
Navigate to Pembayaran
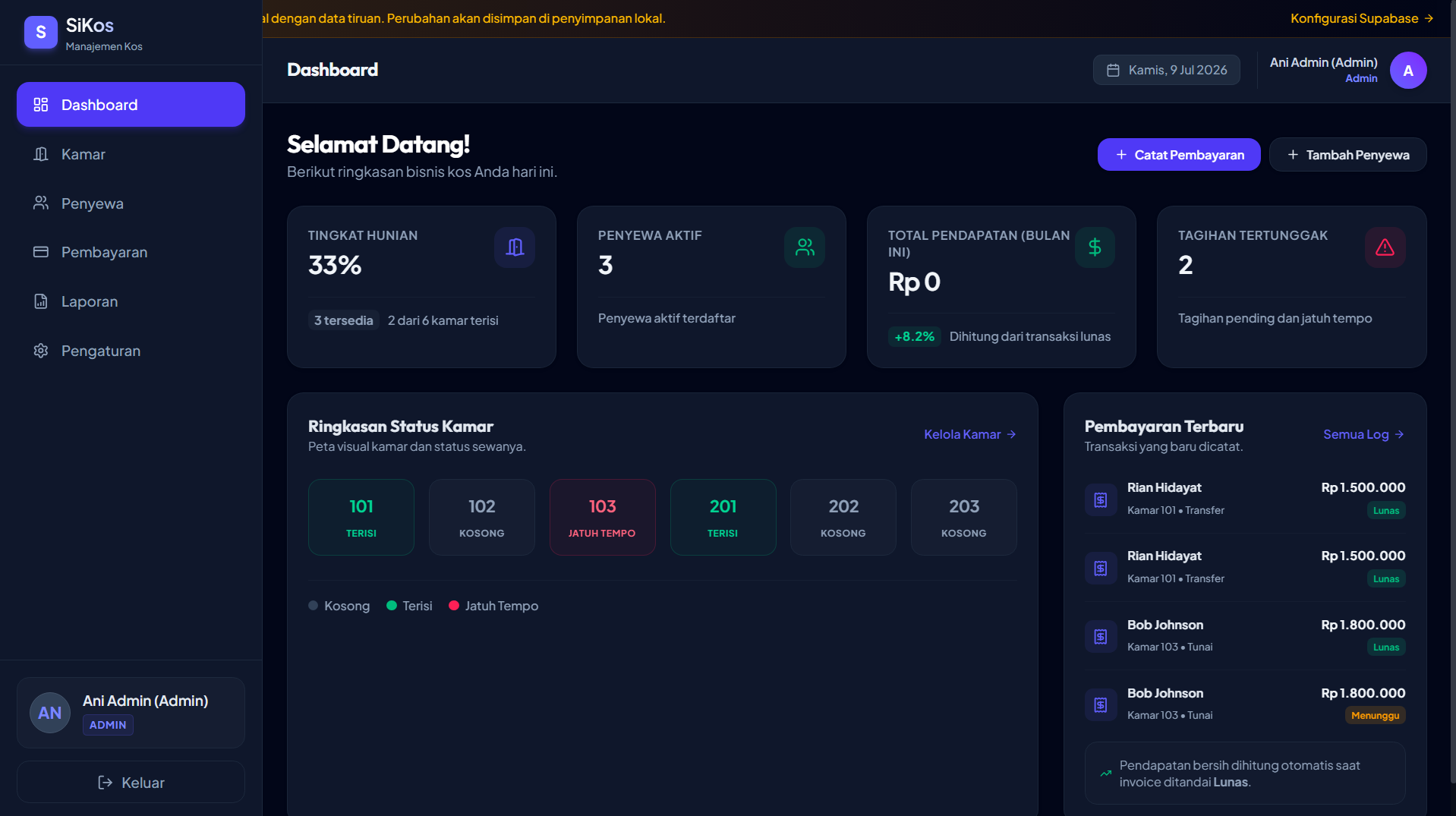click(x=131, y=252)
